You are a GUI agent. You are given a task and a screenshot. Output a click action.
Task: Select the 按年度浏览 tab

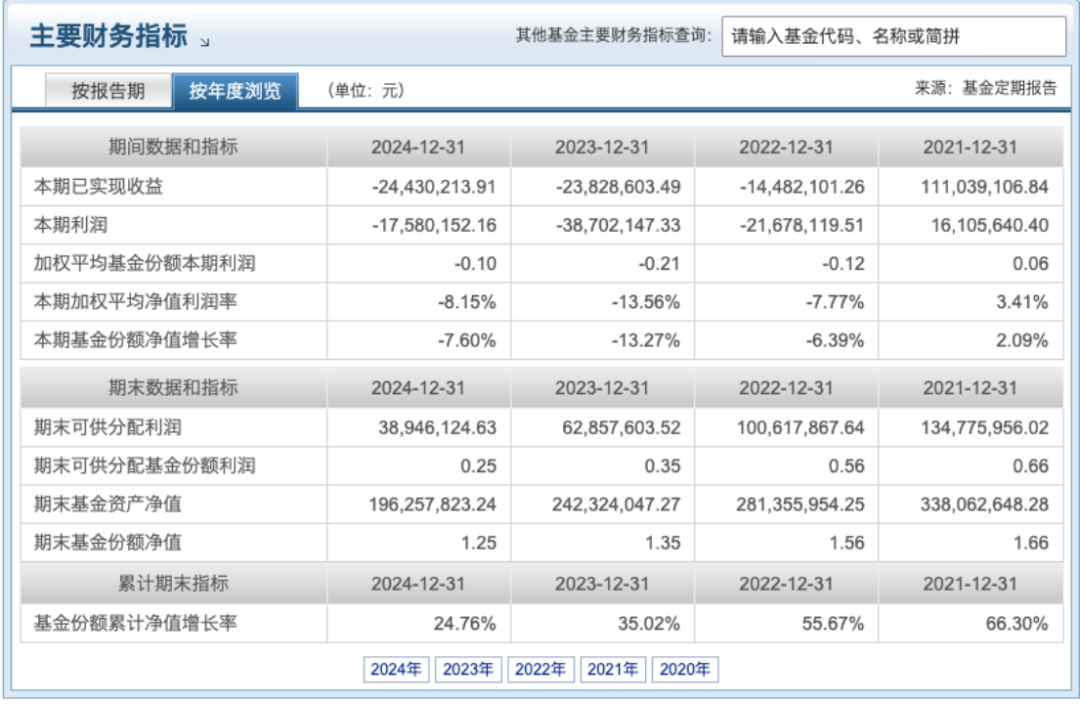coord(235,91)
